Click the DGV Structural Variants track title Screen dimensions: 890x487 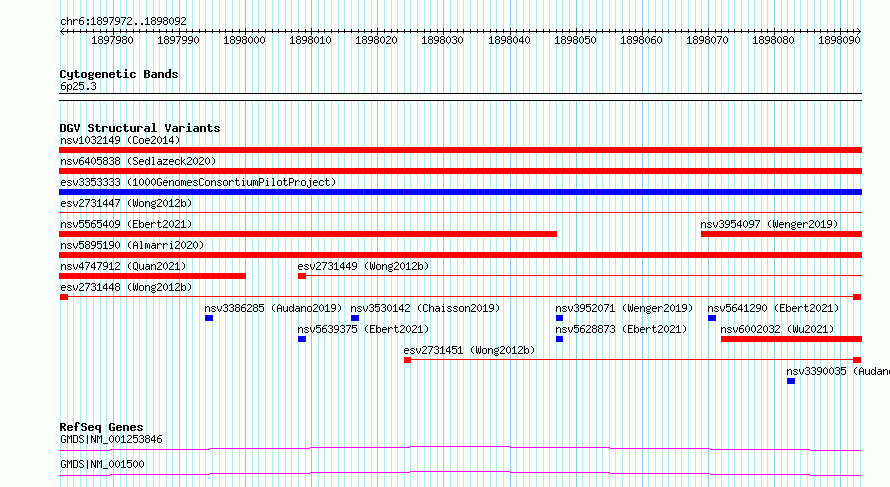pyautogui.click(x=140, y=128)
